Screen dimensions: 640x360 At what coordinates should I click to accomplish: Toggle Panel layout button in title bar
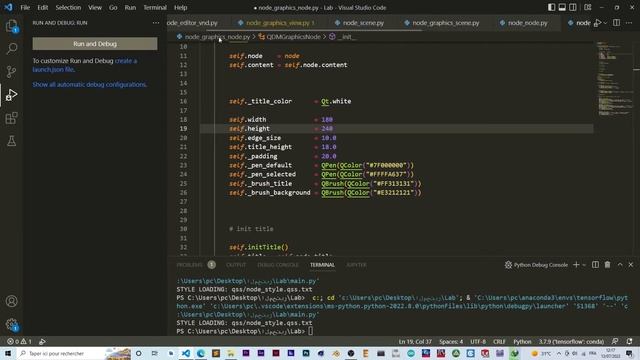point(562,7)
